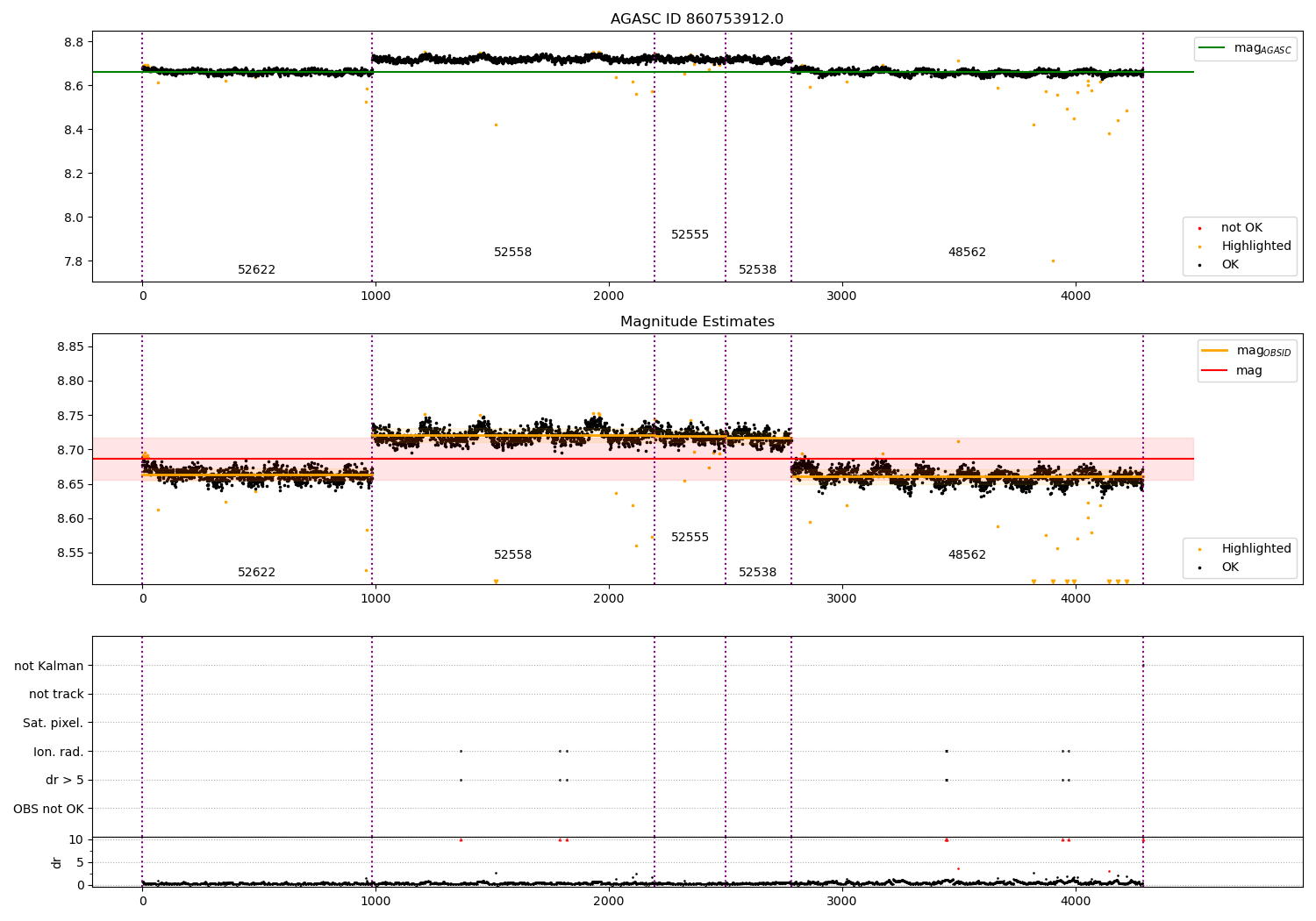Select the green mag AGASC legend entry

coord(1244,48)
